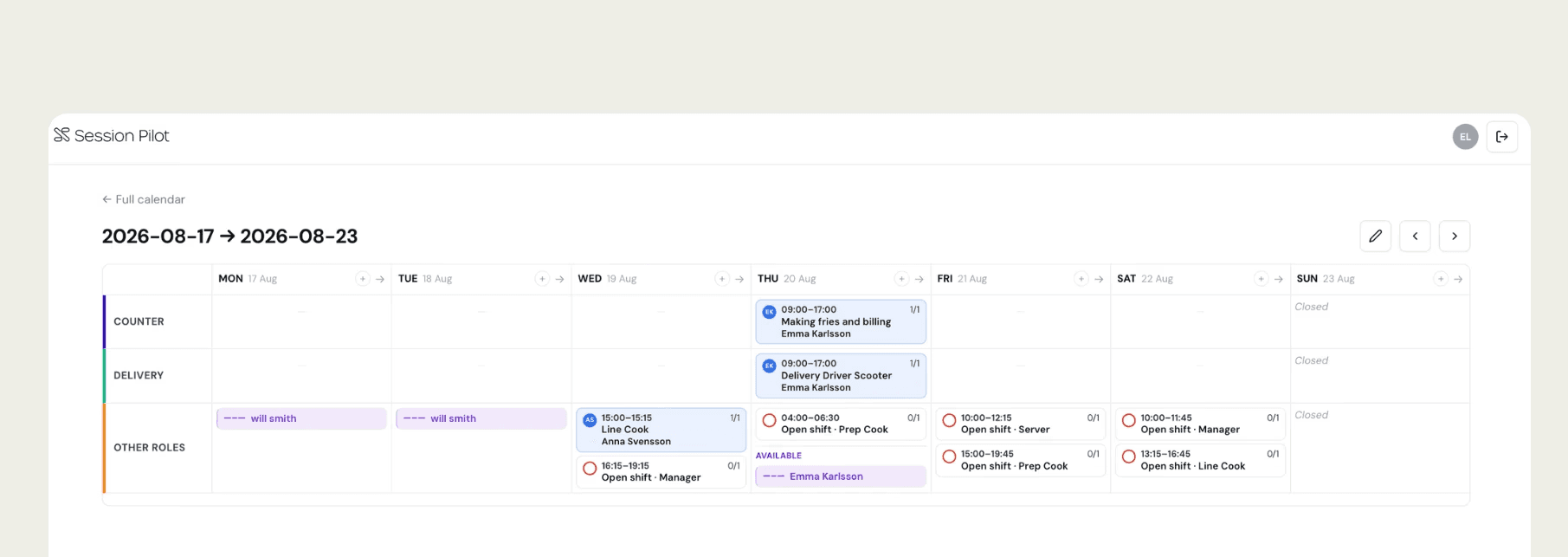
Task: Open Saturday 22 Aug day arrow
Action: tap(1278, 279)
